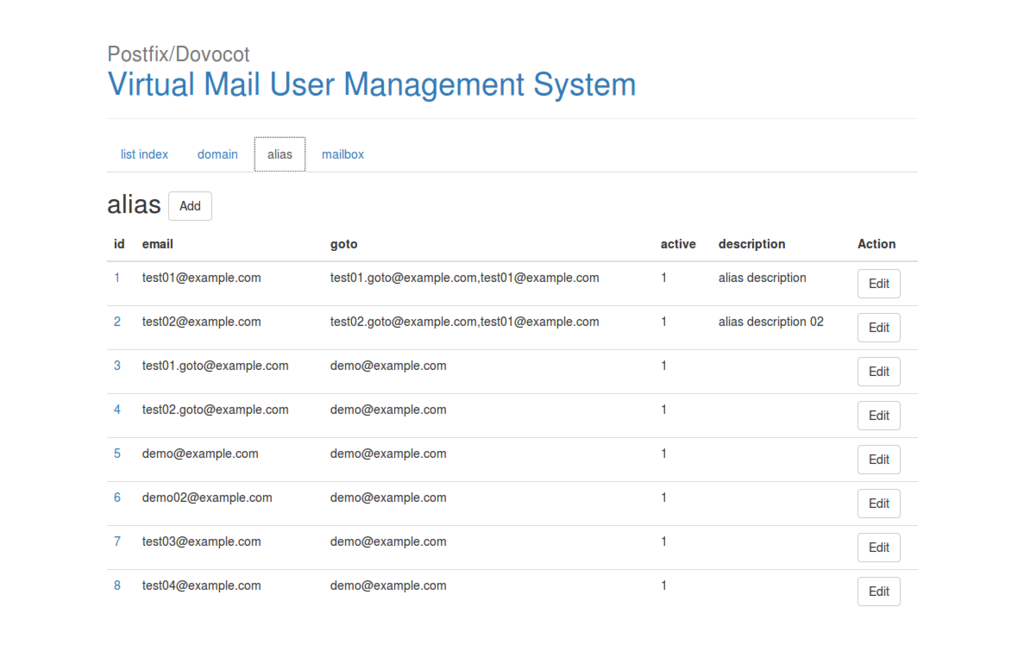Edit the demo@example.com alias with id 5
This screenshot has width=1024, height=645.
(878, 460)
